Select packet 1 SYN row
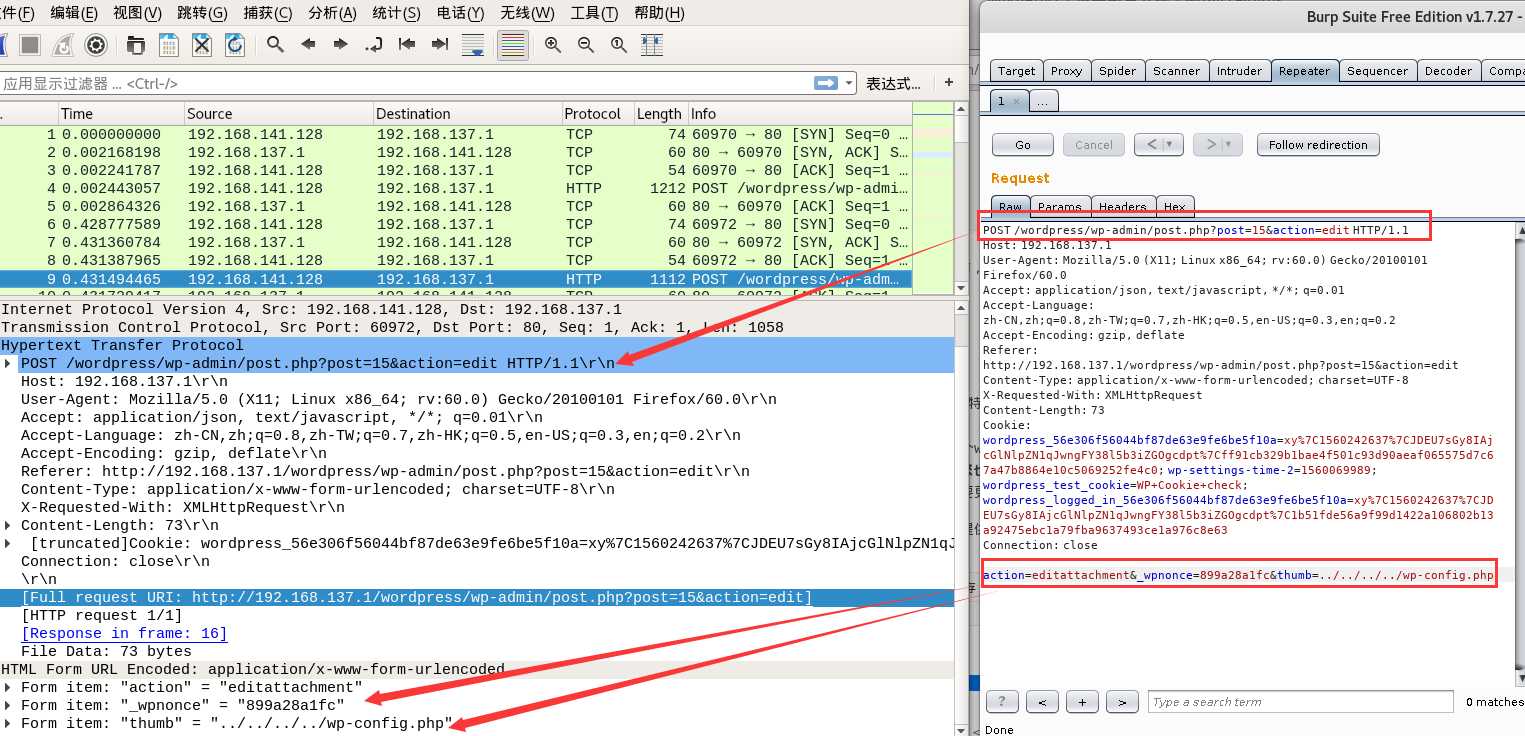 [456, 134]
